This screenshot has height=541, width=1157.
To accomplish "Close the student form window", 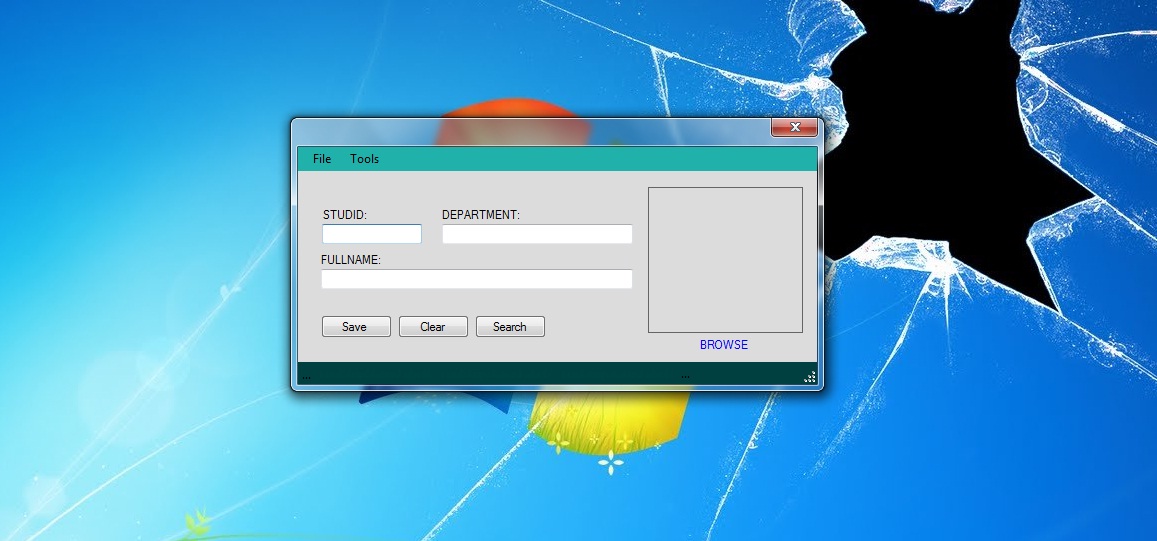I will [795, 127].
